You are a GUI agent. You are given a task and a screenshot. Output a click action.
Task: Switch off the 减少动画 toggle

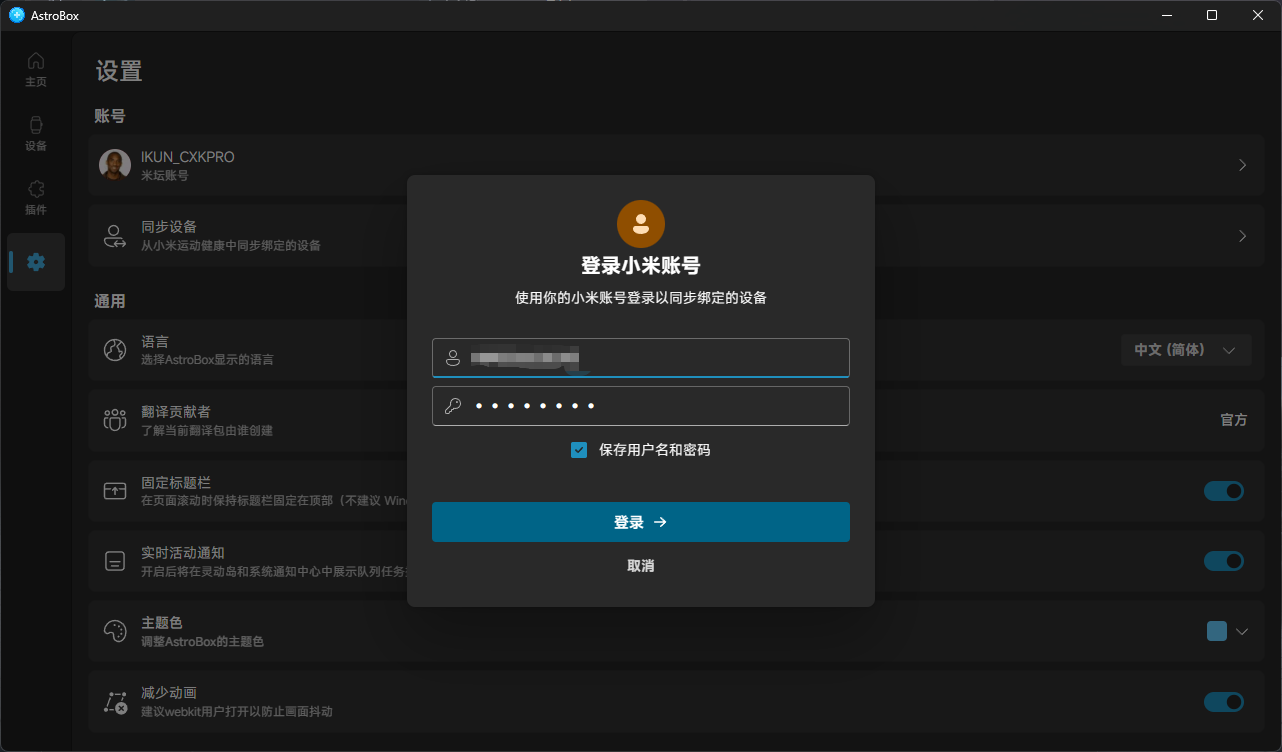1224,702
